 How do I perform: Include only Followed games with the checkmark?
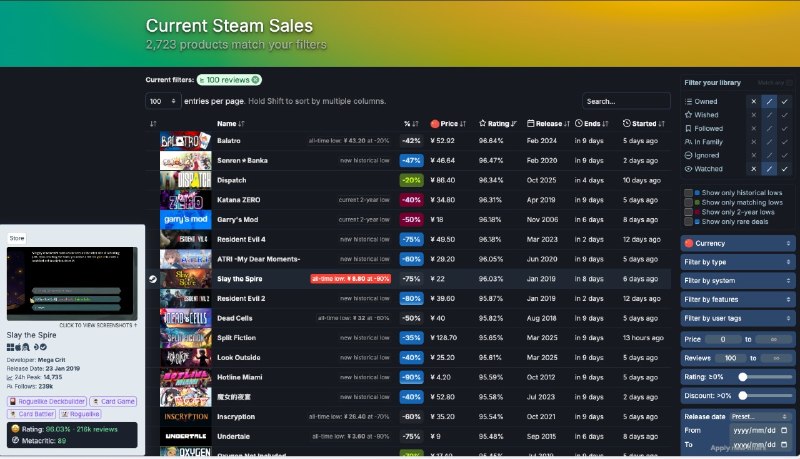click(x=784, y=129)
